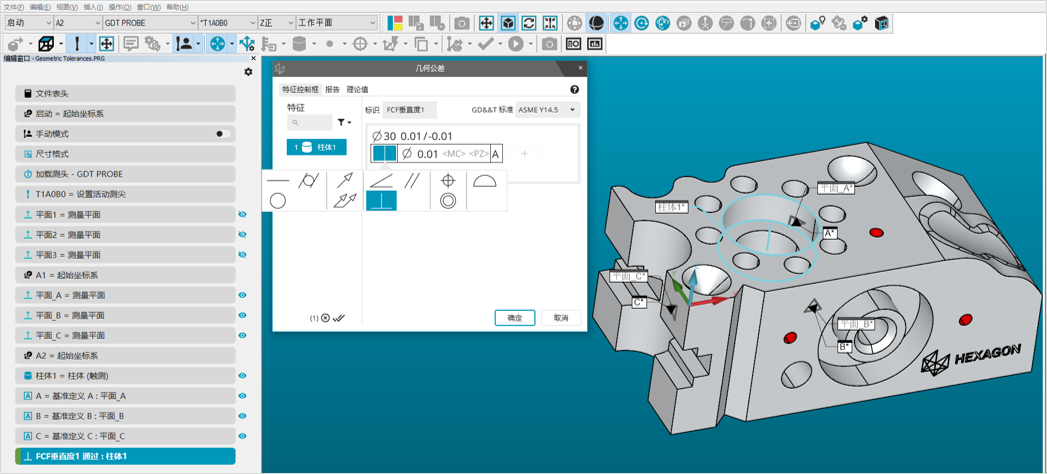Open the 插入 menu
Viewport: 1047px width, 474px height.
[x=92, y=7]
